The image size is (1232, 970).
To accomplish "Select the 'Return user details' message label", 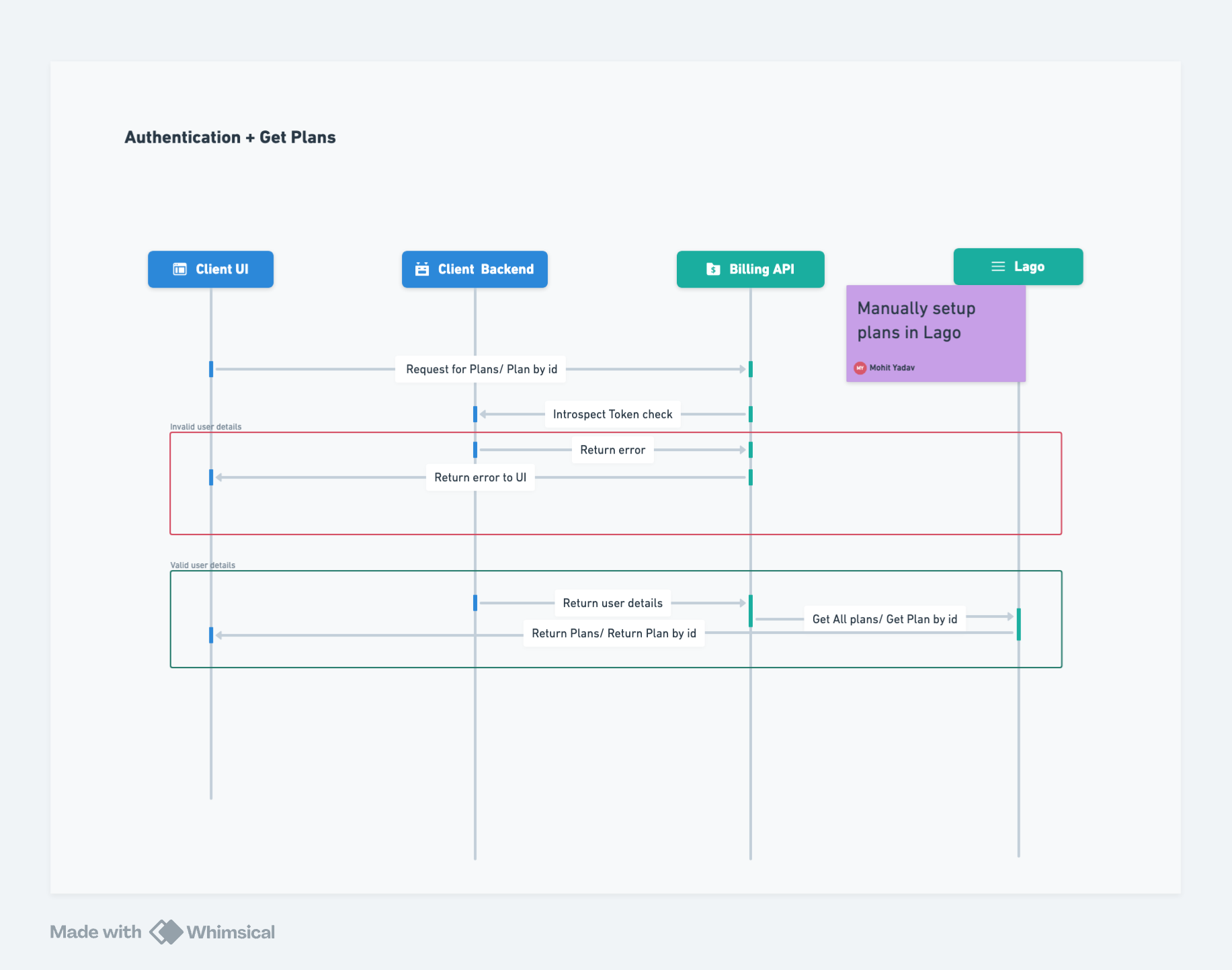I will point(612,603).
